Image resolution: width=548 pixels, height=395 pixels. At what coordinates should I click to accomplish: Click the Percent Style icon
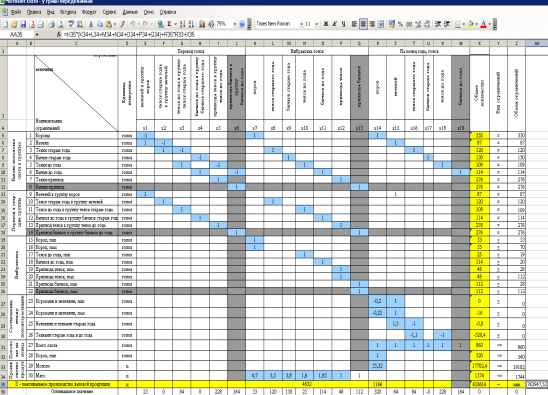coord(400,24)
